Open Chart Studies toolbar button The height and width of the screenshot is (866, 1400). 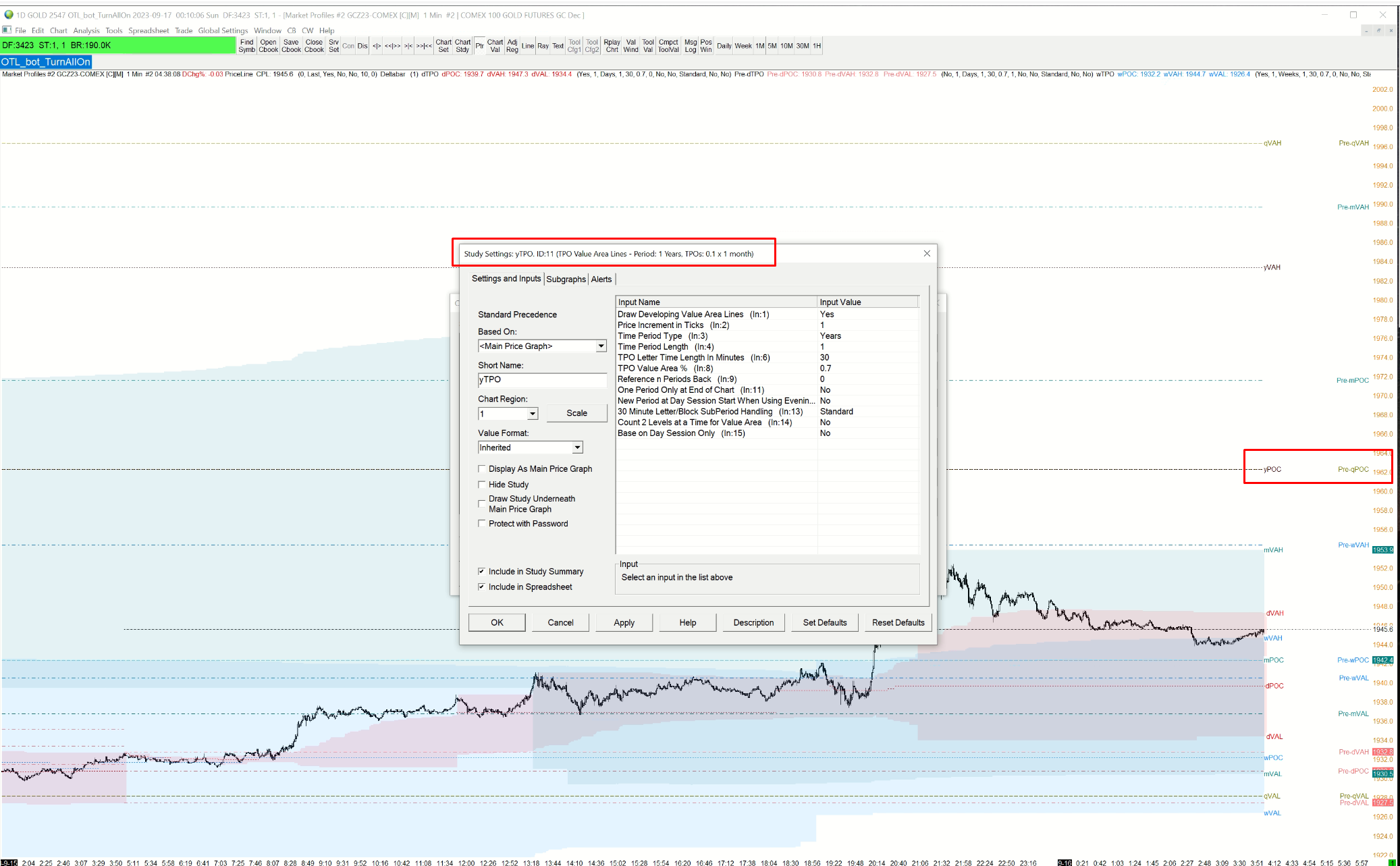(x=462, y=46)
